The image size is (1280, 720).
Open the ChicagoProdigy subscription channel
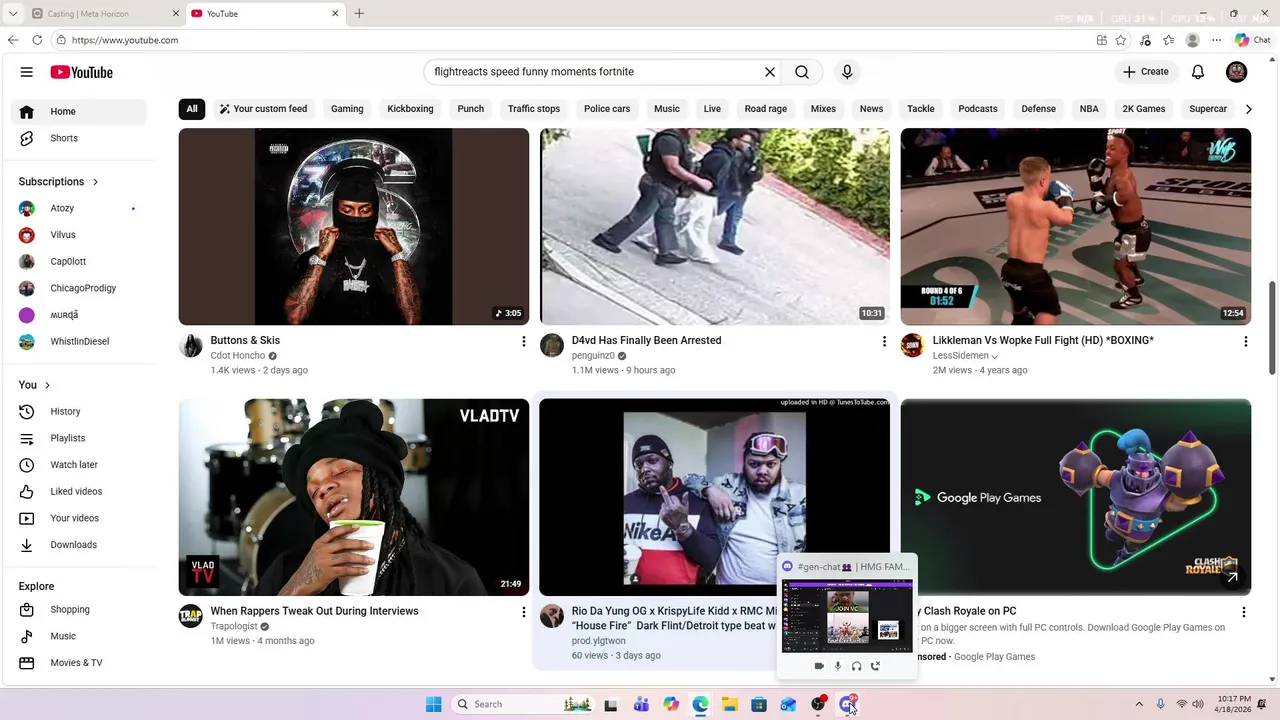(x=76, y=288)
